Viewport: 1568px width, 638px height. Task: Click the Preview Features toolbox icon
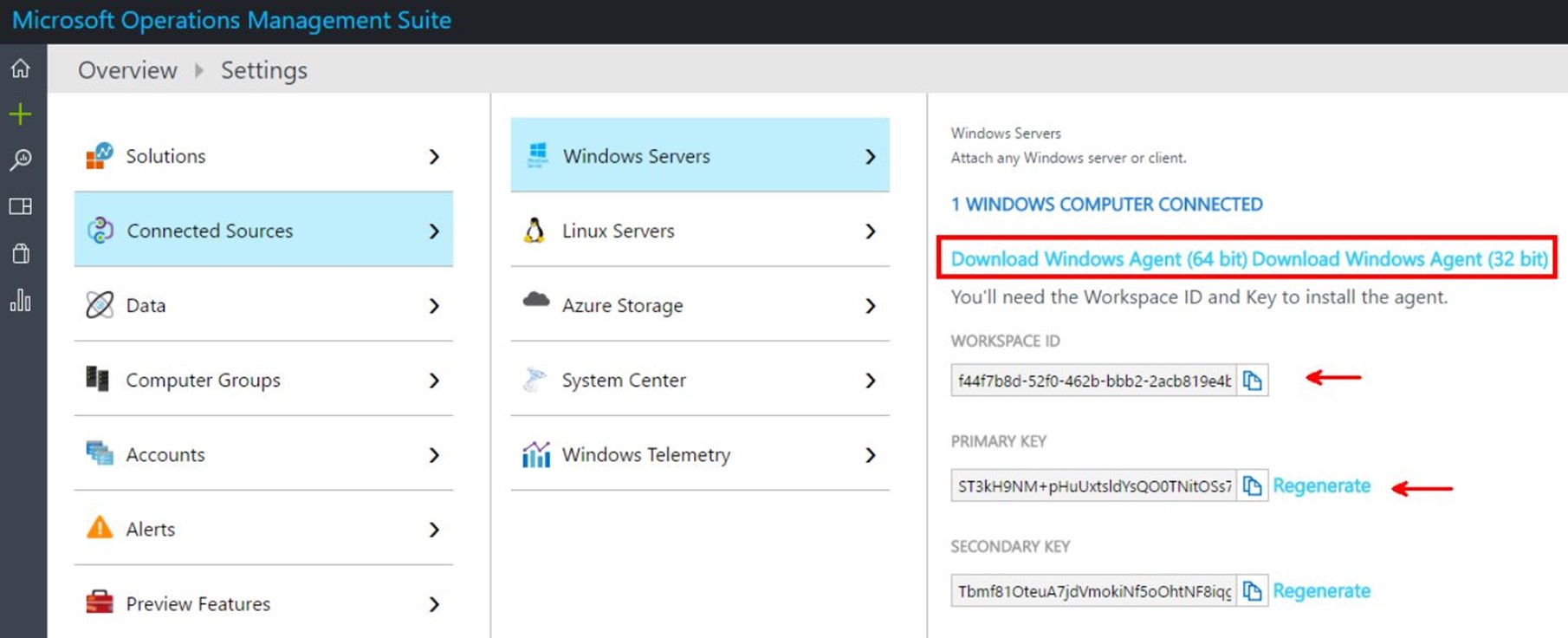tap(100, 602)
